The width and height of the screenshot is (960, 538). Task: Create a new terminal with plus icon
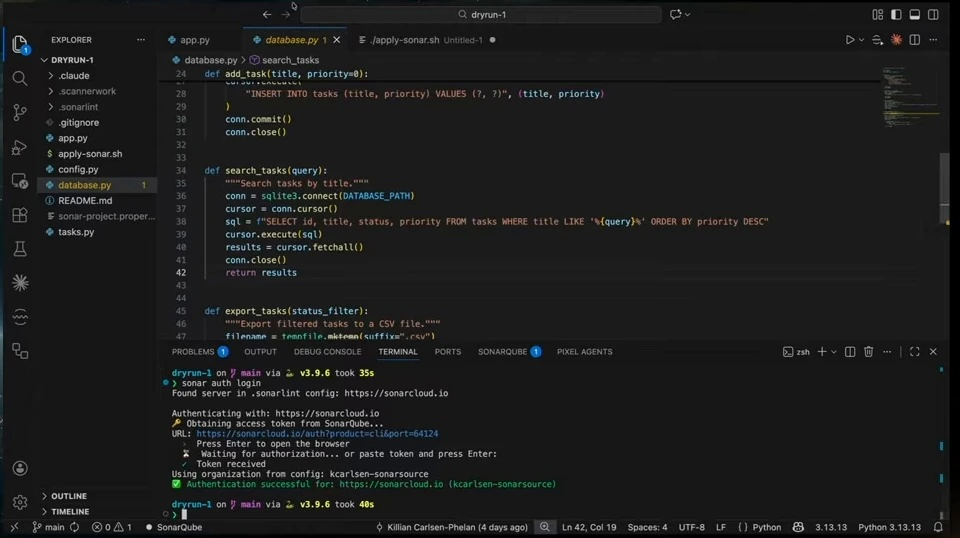822,352
